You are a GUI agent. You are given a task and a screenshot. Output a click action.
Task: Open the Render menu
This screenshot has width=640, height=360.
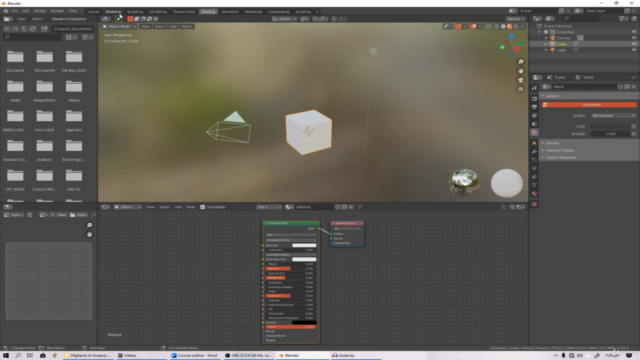pyautogui.click(x=40, y=11)
